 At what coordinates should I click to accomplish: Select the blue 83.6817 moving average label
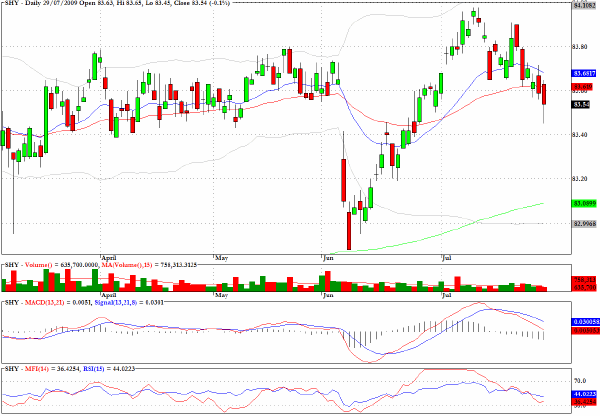click(584, 73)
